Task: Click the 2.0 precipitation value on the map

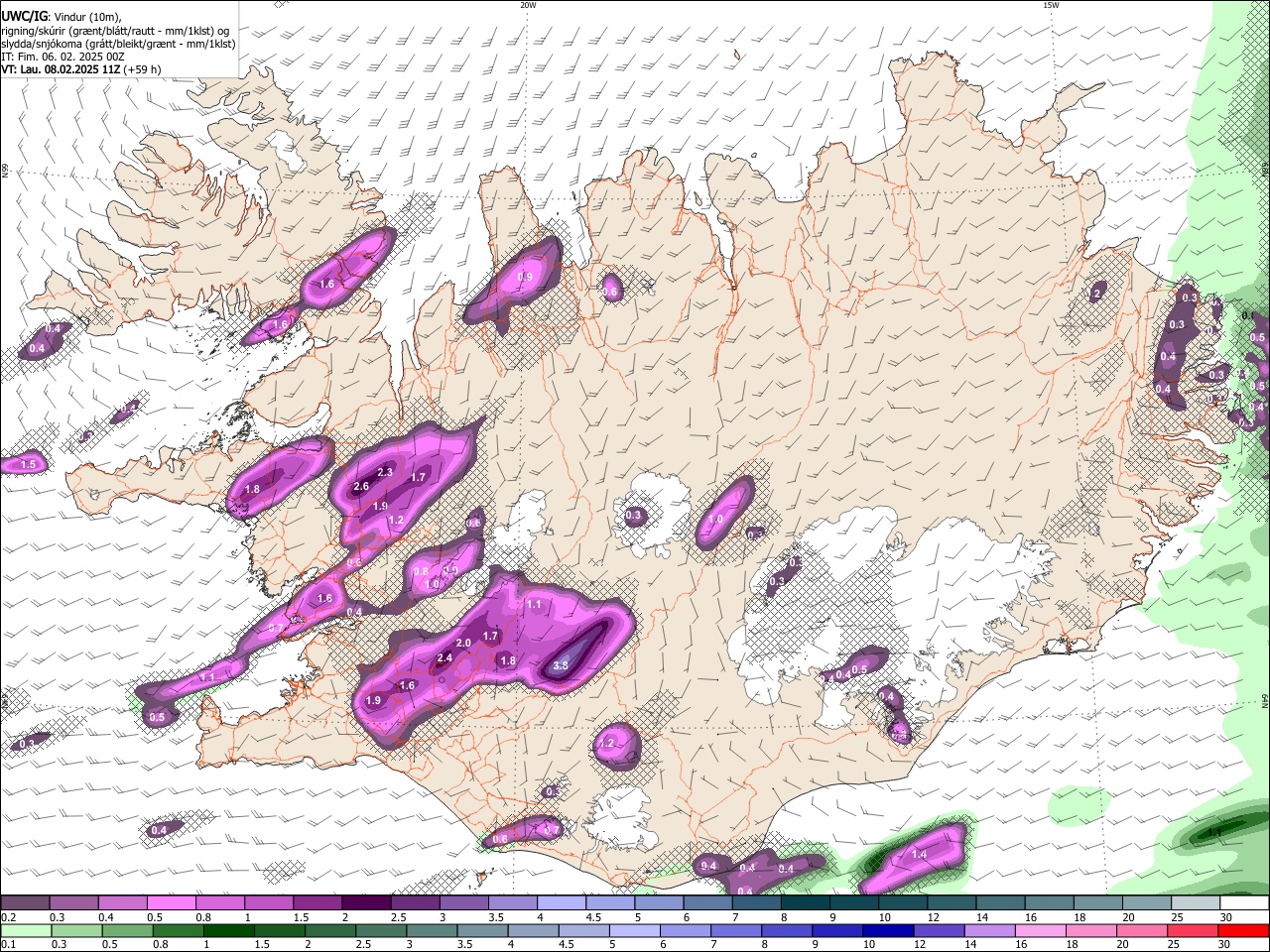Action: point(463,643)
